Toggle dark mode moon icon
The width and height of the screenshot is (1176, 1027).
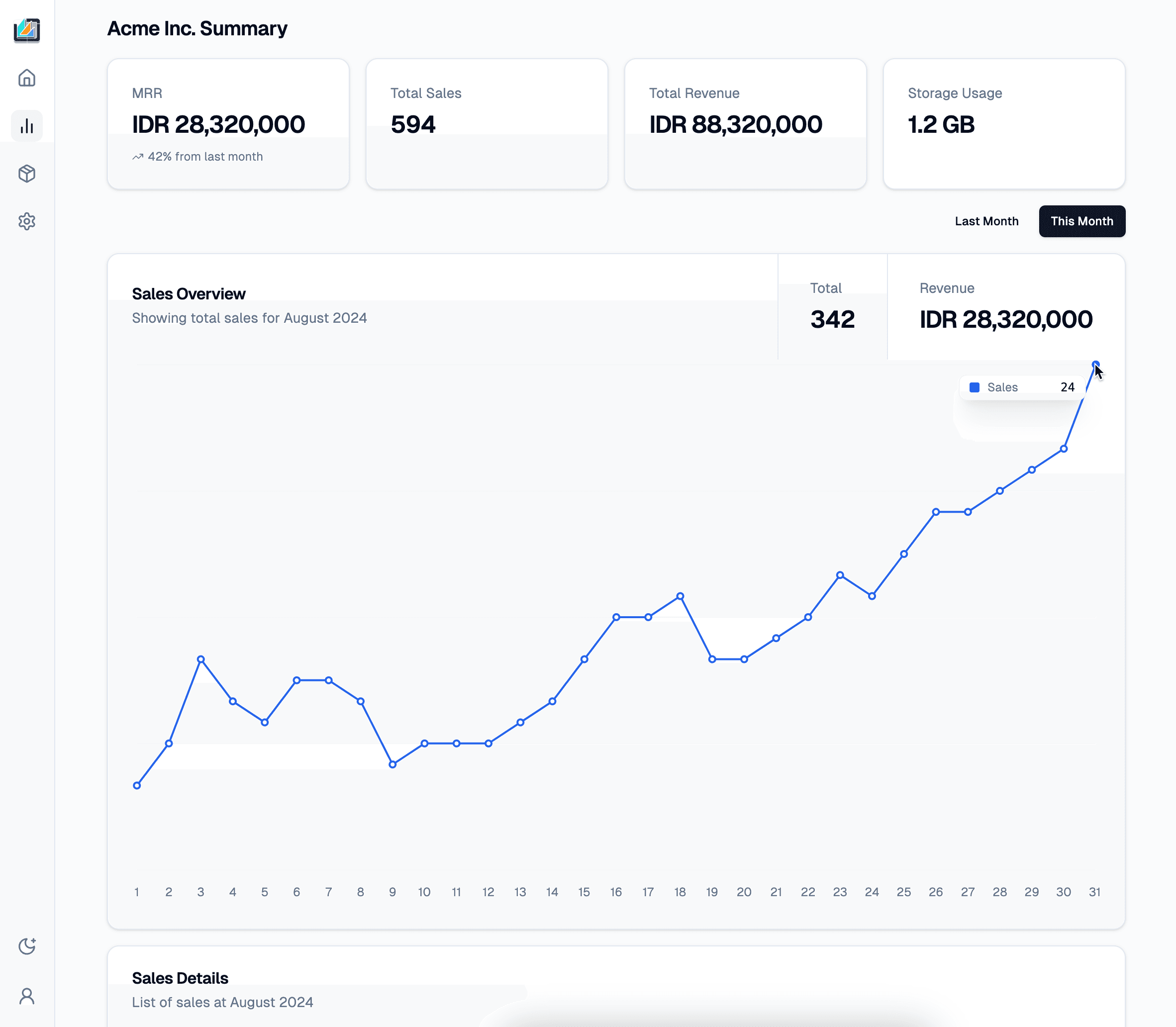pyautogui.click(x=27, y=945)
